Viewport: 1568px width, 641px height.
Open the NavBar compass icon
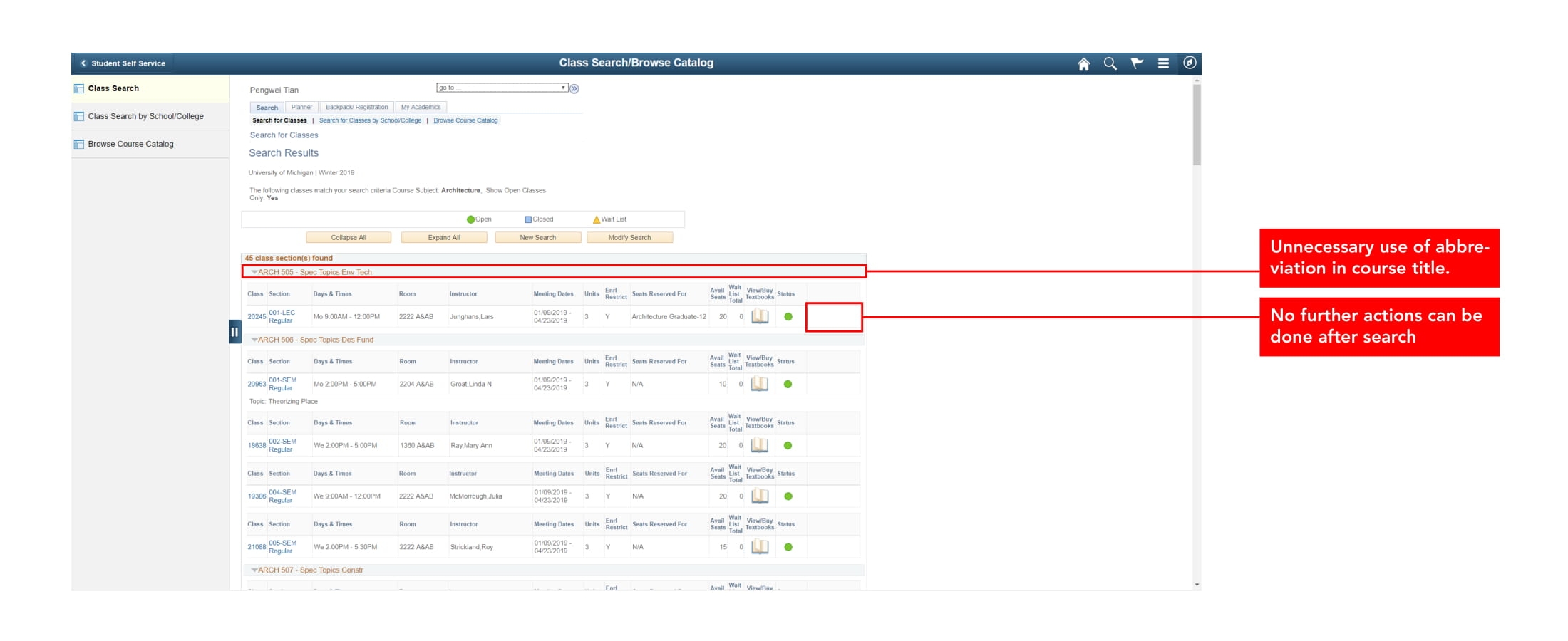[x=1190, y=63]
